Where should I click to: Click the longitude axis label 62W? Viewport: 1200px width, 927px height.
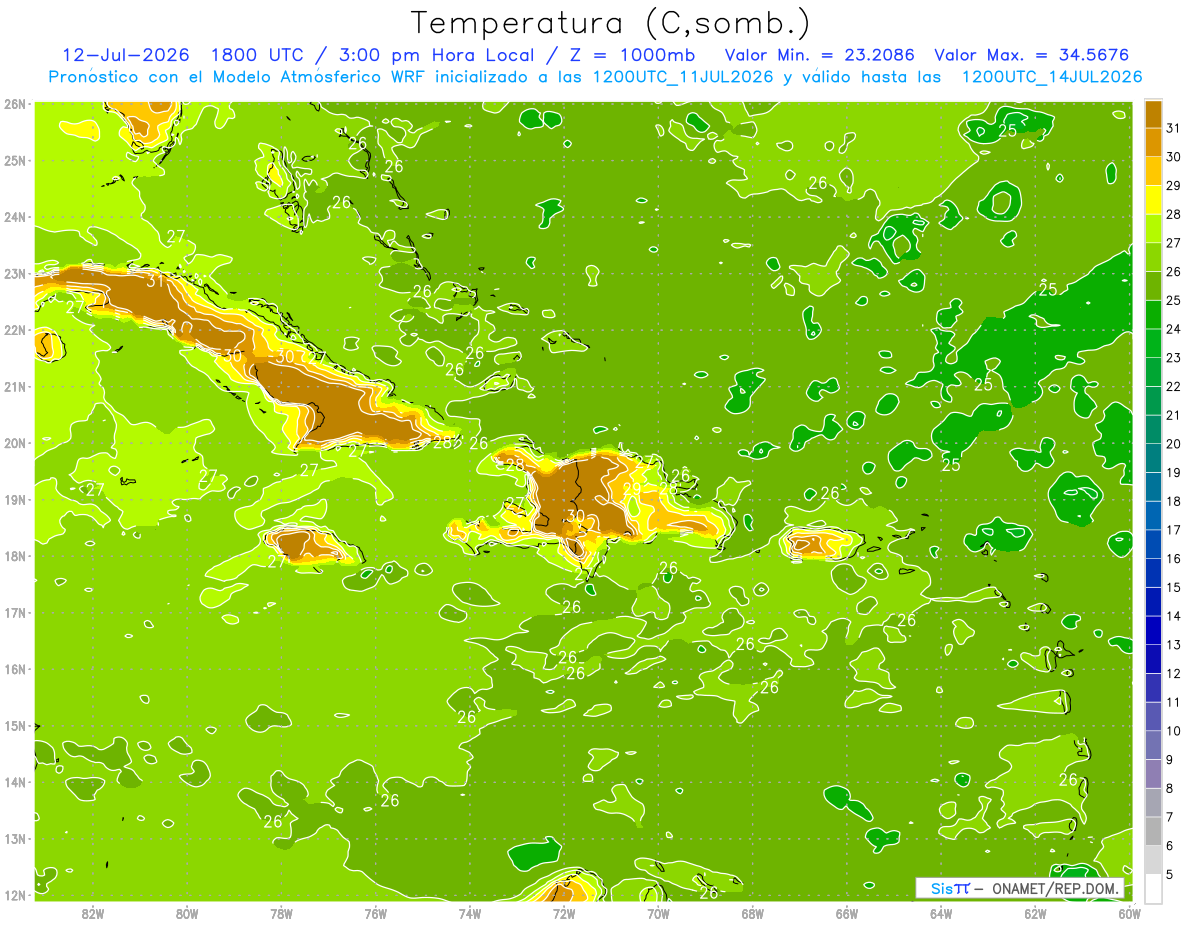pyautogui.click(x=1035, y=913)
